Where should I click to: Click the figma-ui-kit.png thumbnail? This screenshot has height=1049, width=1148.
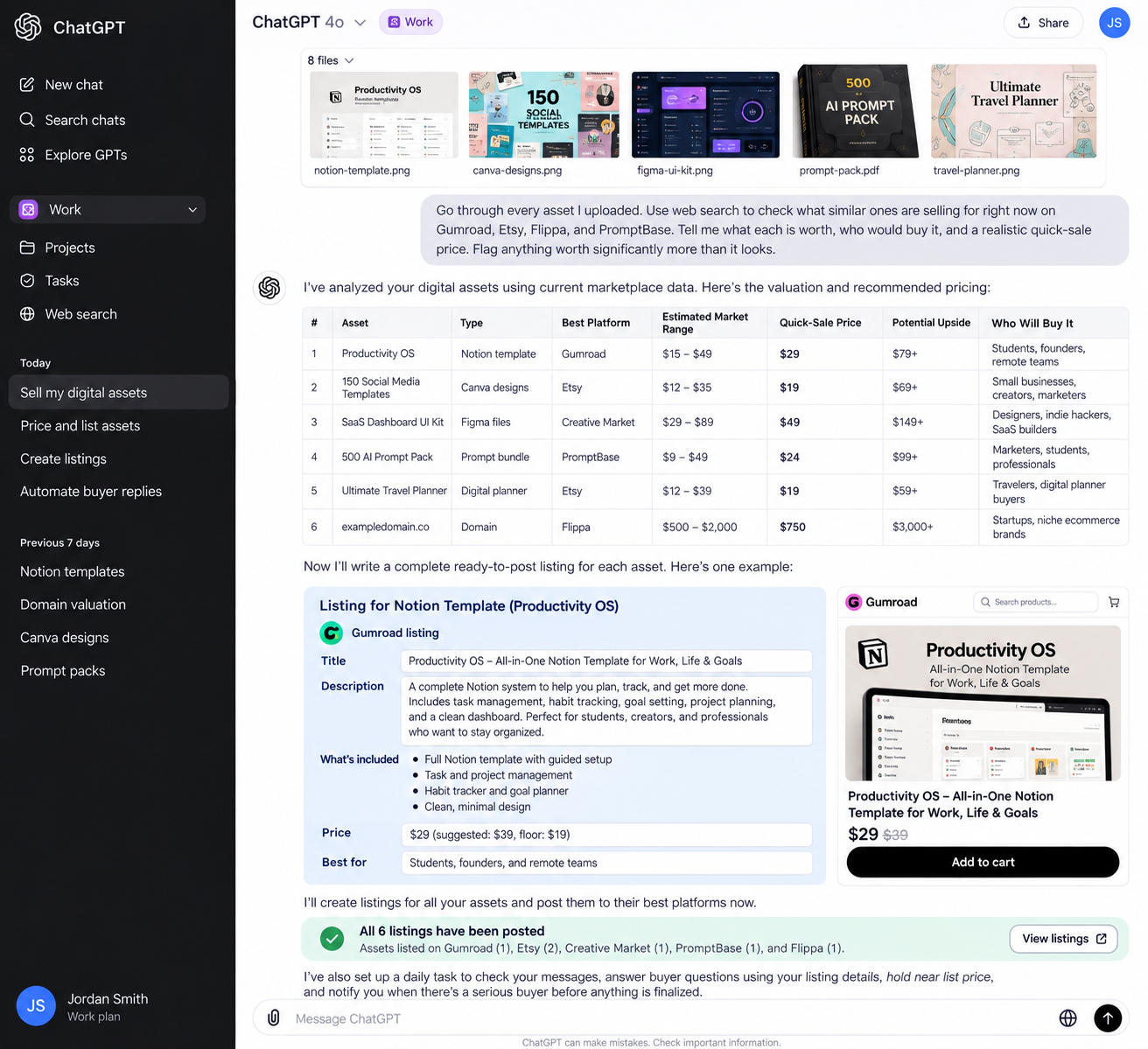click(705, 115)
